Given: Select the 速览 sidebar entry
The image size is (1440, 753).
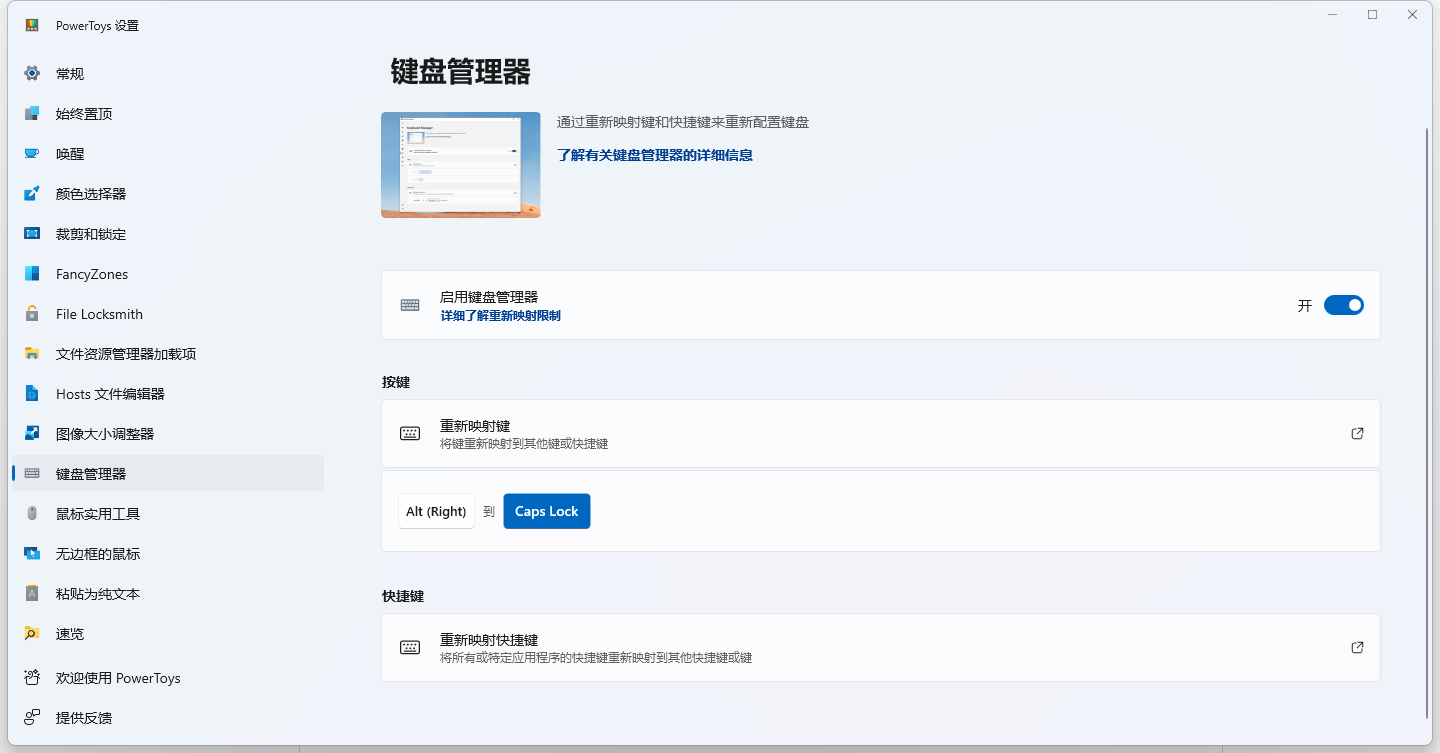Looking at the screenshot, I should [x=167, y=633].
